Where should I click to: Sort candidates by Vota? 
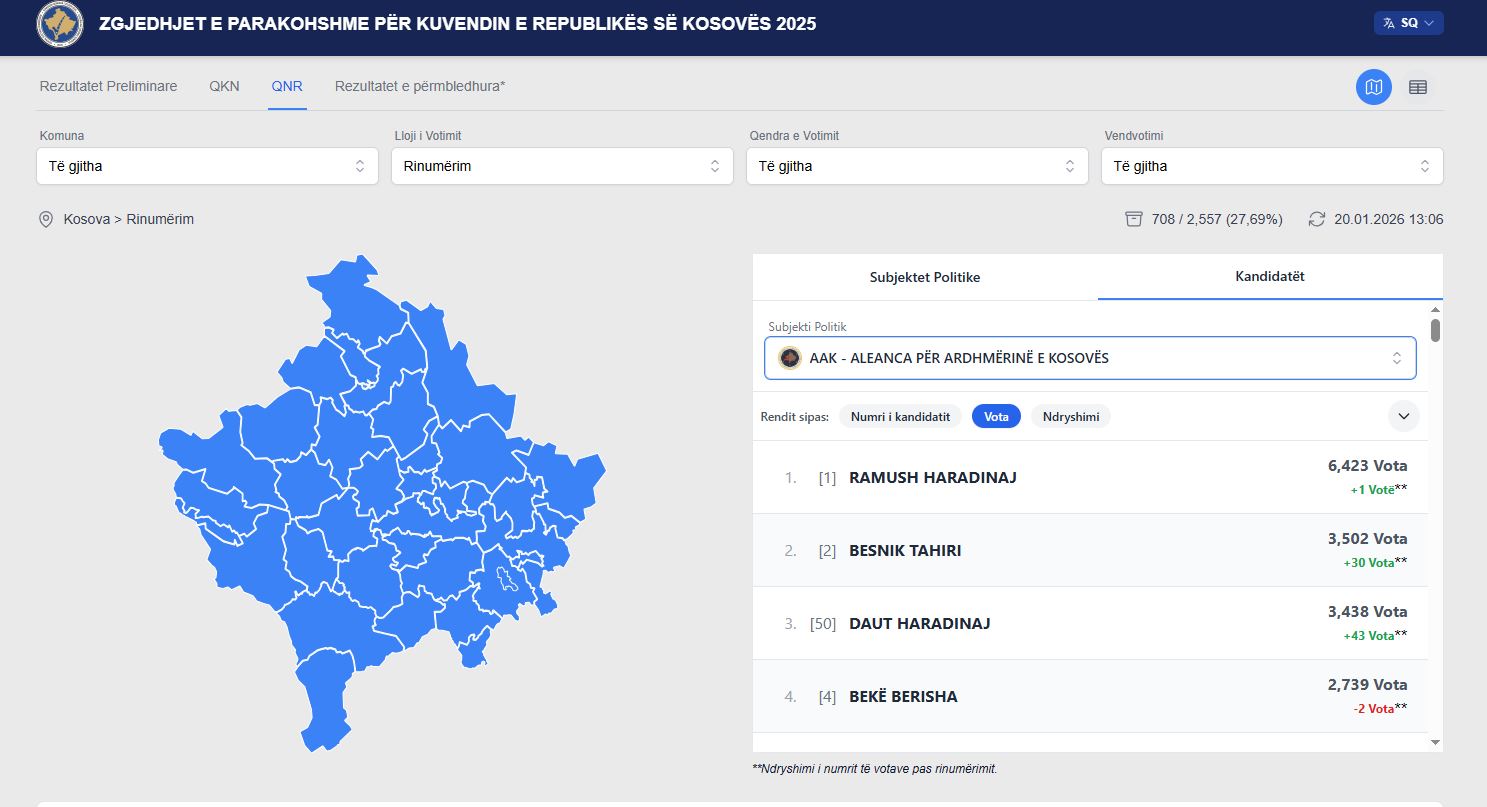pyautogui.click(x=996, y=416)
